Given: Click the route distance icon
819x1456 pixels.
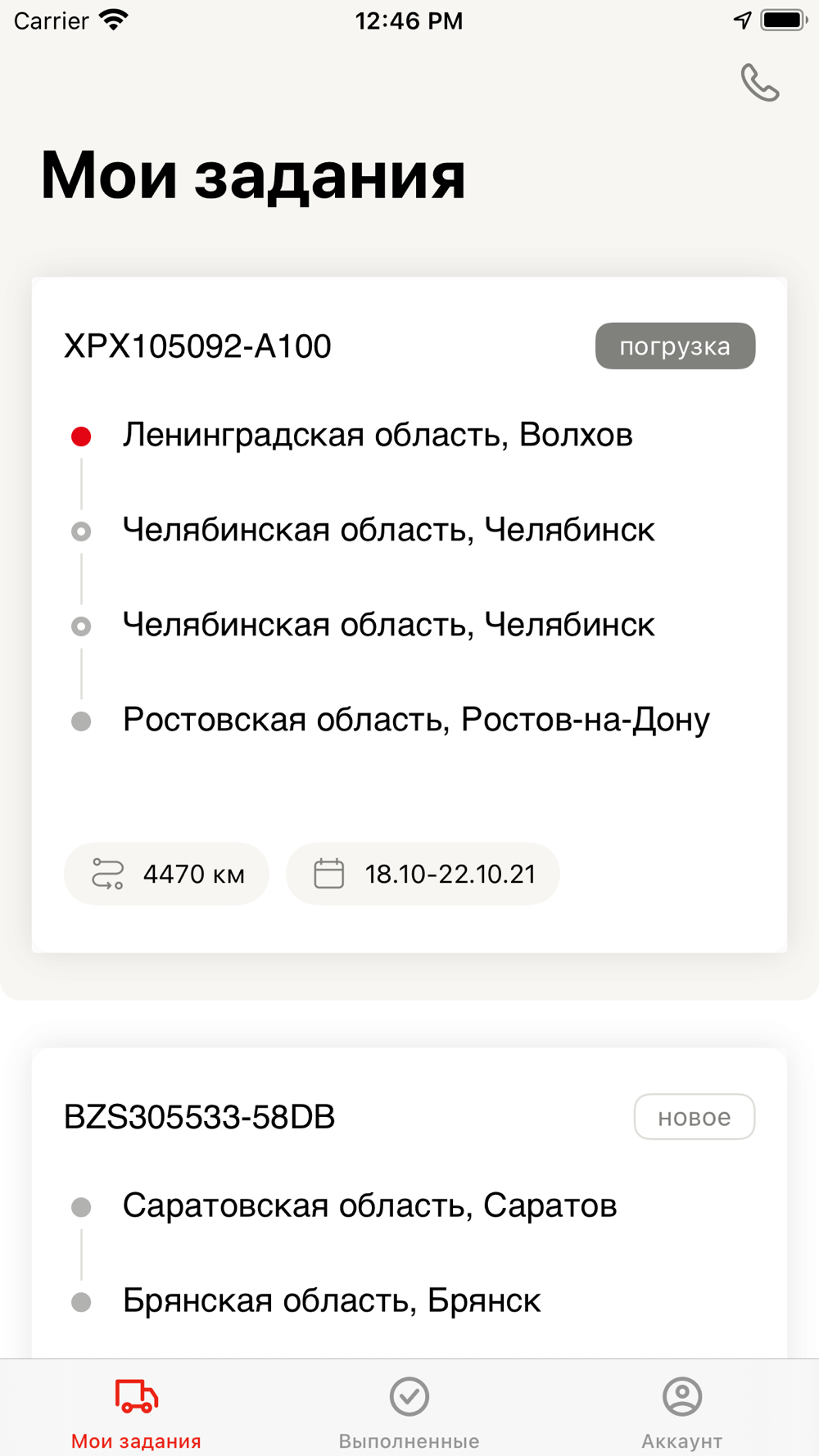Looking at the screenshot, I should 107,874.
